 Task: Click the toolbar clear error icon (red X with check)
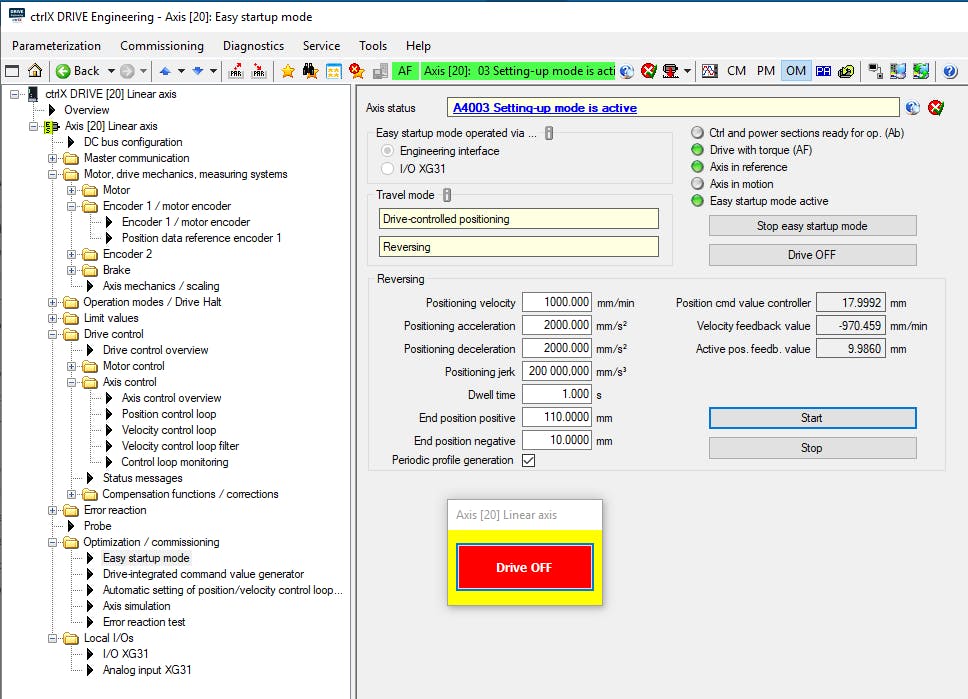click(x=648, y=71)
